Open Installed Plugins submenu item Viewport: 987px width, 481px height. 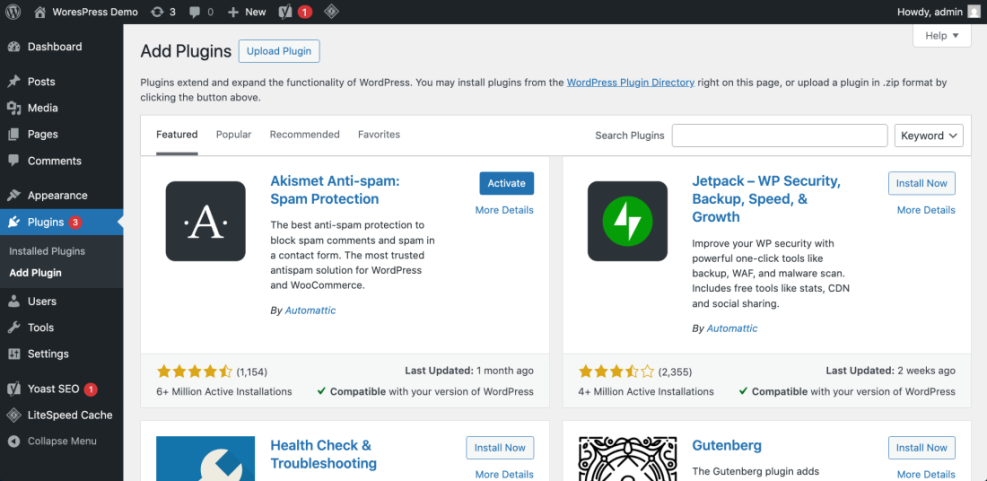(47, 251)
